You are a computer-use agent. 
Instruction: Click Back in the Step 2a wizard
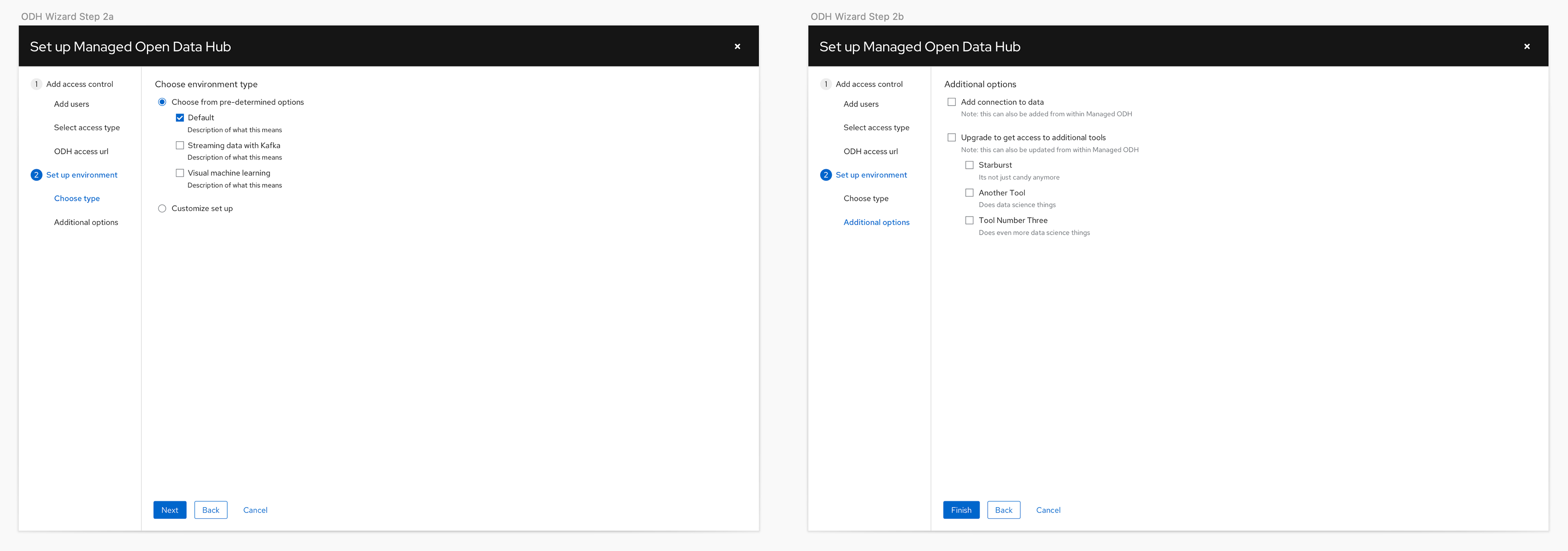[211, 510]
